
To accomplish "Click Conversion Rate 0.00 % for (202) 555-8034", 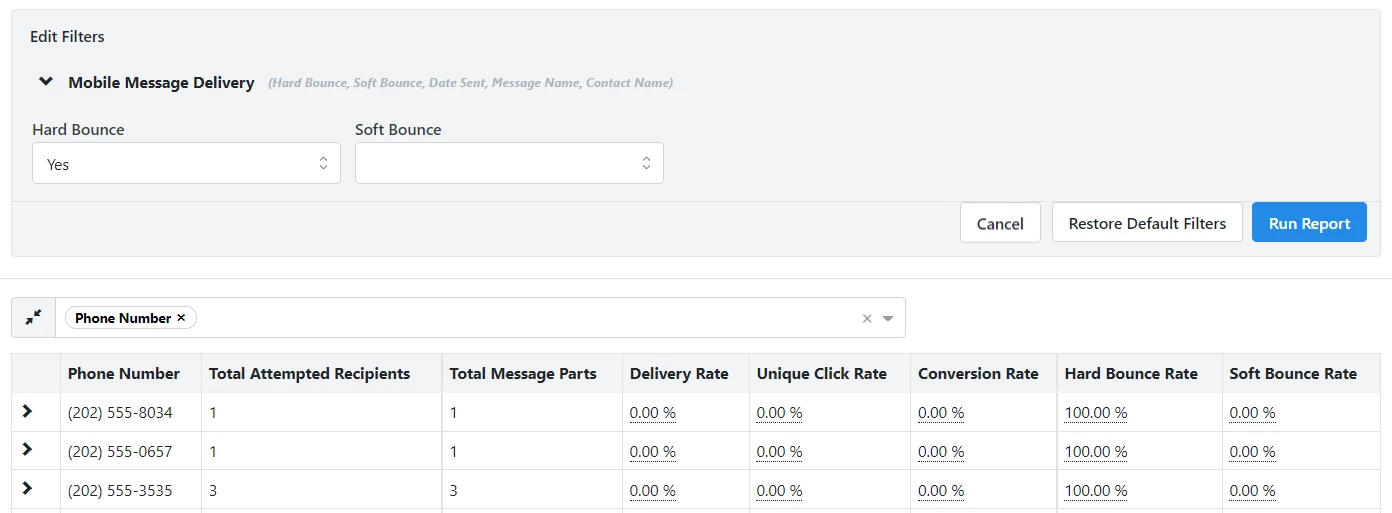I will (x=941, y=412).
